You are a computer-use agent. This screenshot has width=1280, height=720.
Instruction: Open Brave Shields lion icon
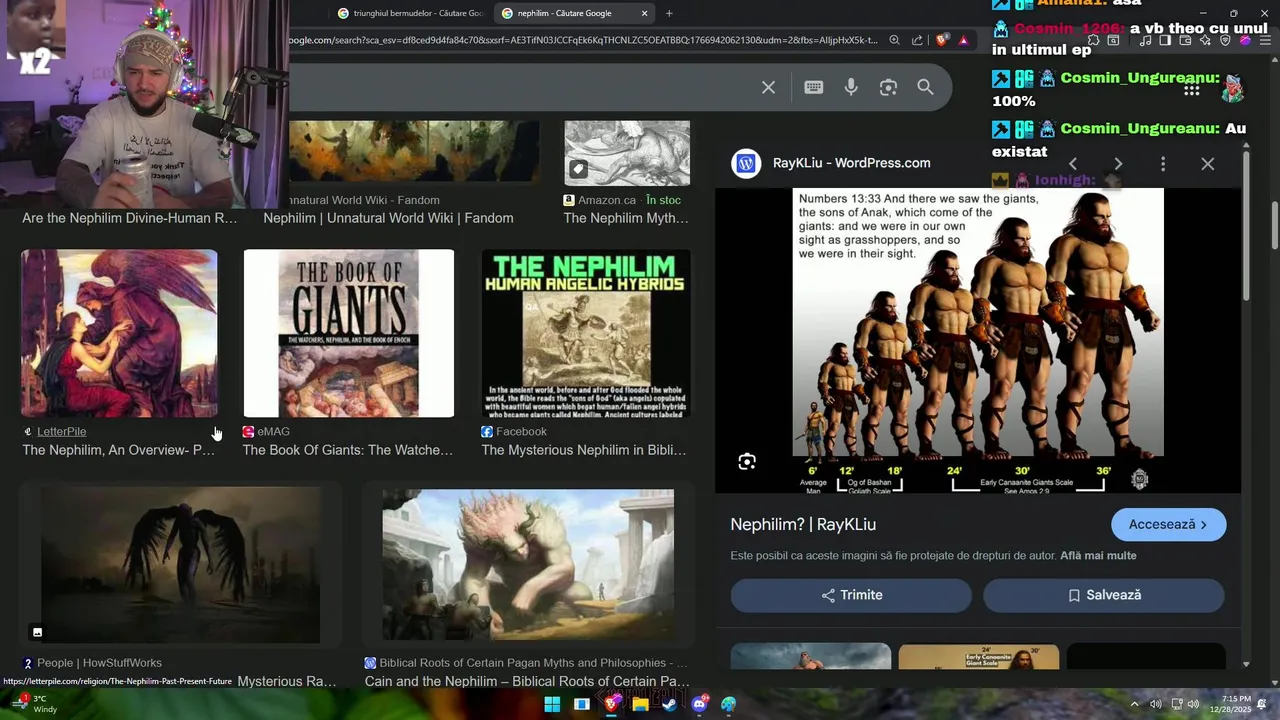[942, 41]
